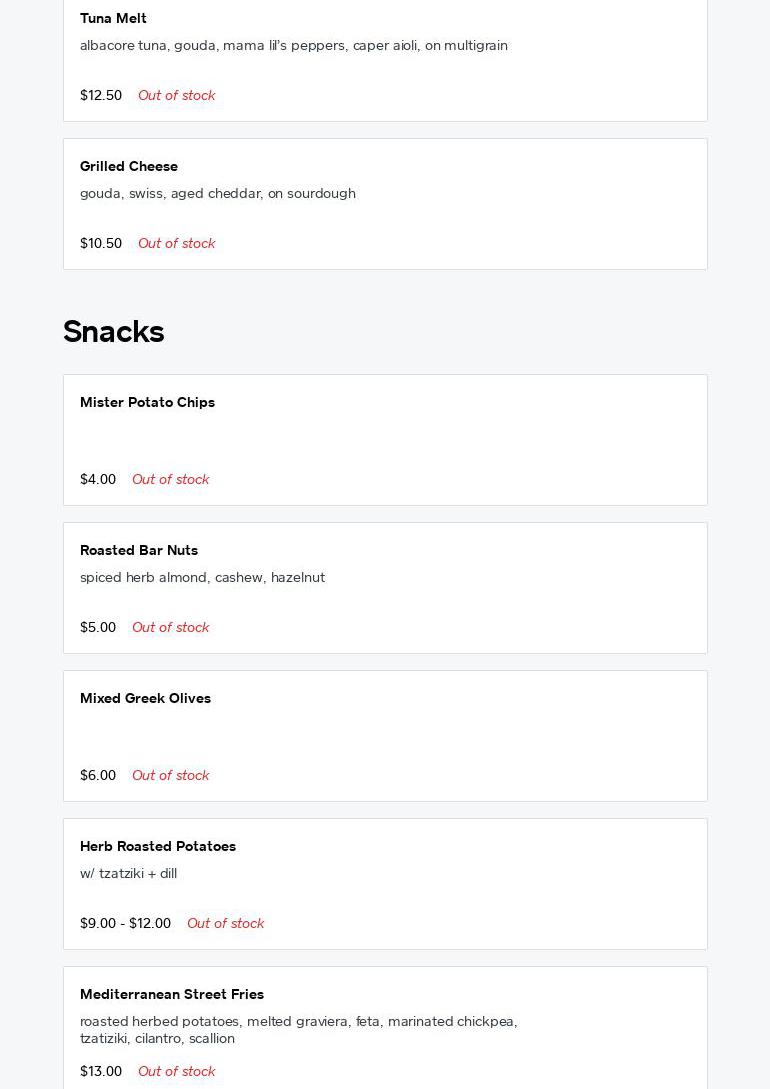Click Out of stock label on Mixed Greek Olives

pyautogui.click(x=170, y=775)
